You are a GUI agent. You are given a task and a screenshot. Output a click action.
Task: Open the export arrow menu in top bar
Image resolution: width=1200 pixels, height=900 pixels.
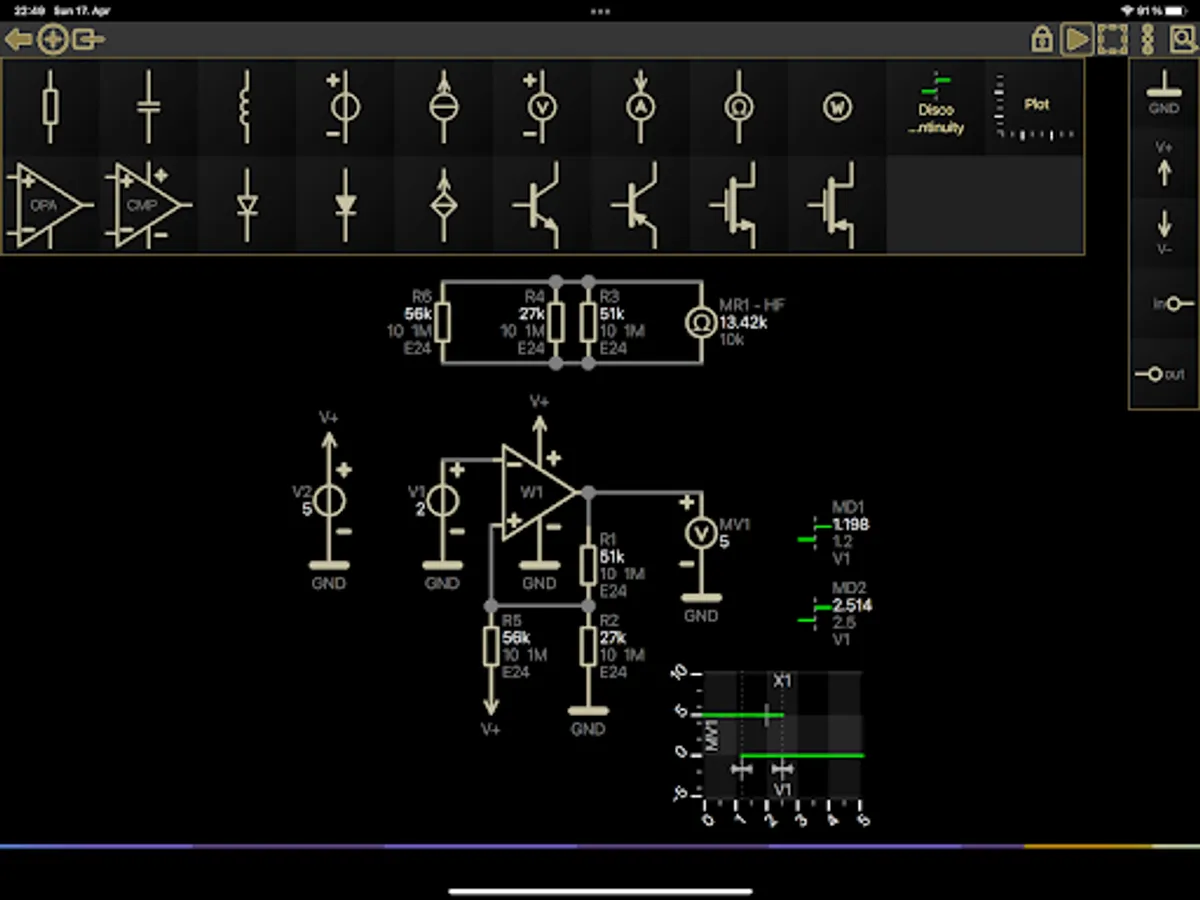pos(89,40)
